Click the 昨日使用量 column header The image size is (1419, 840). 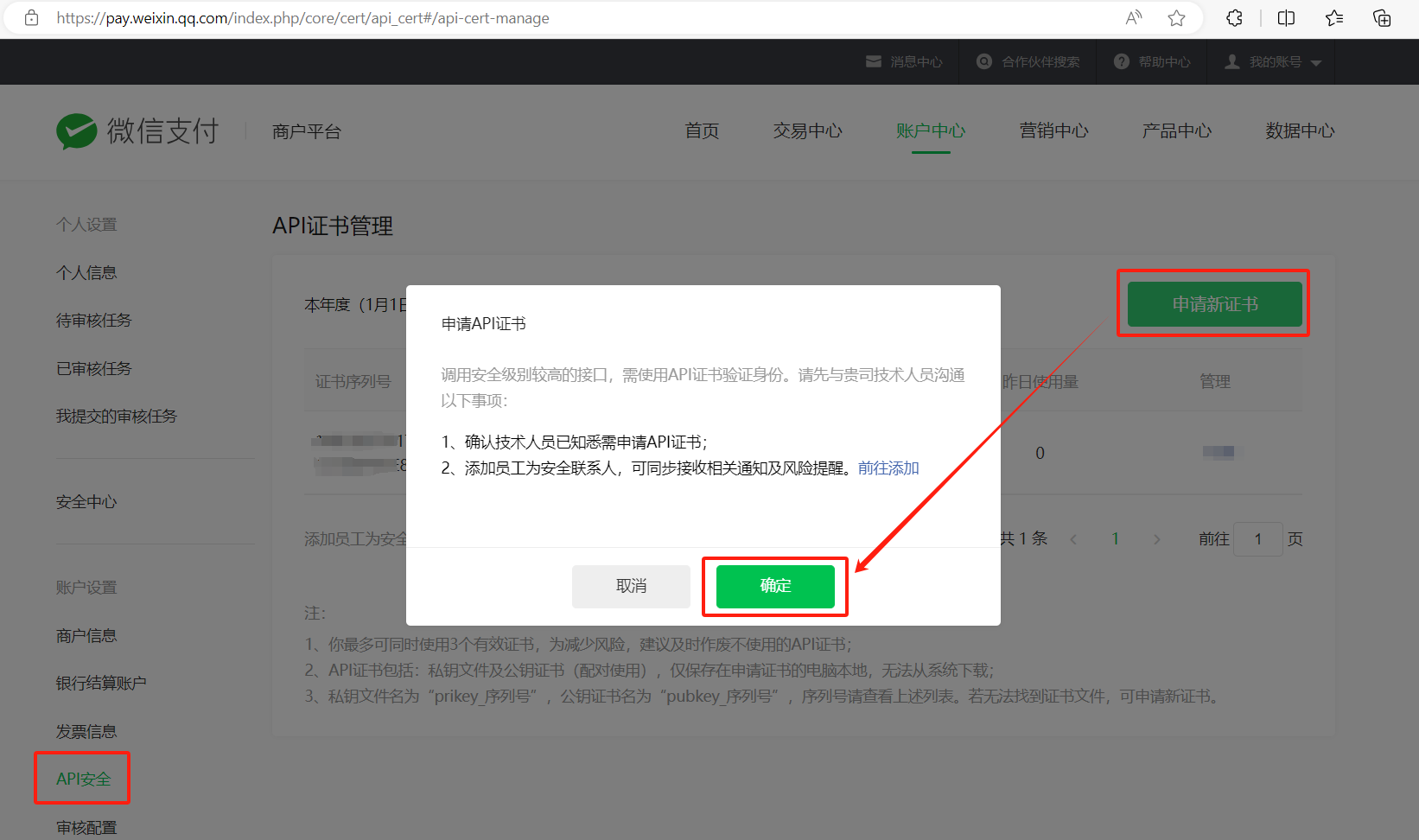tap(1040, 381)
